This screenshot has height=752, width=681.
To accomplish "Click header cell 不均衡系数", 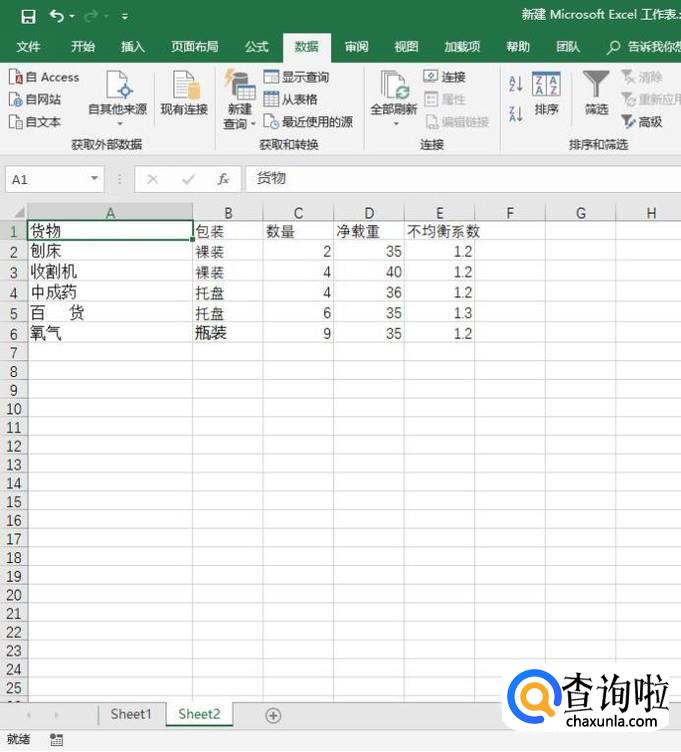I will point(440,231).
